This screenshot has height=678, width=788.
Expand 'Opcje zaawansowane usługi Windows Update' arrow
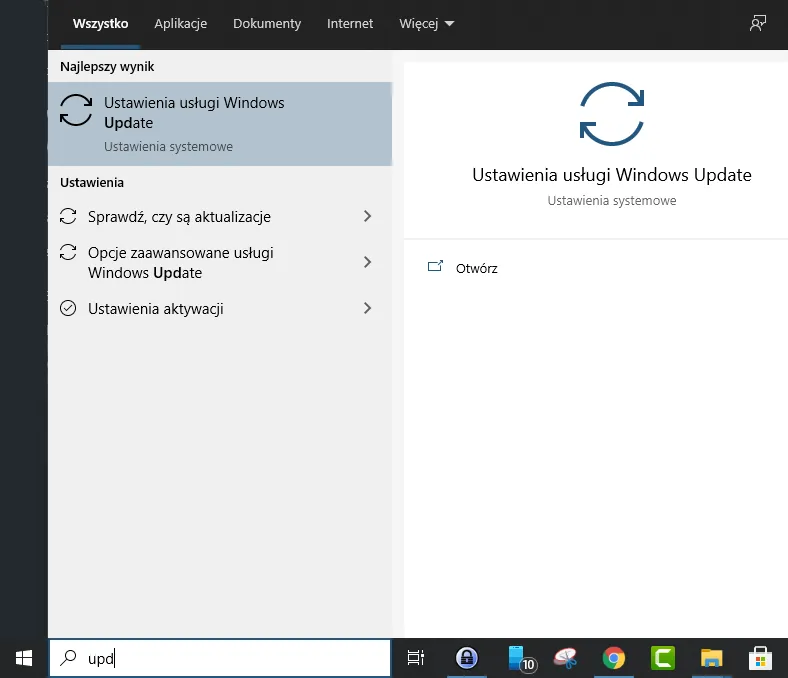tap(367, 262)
